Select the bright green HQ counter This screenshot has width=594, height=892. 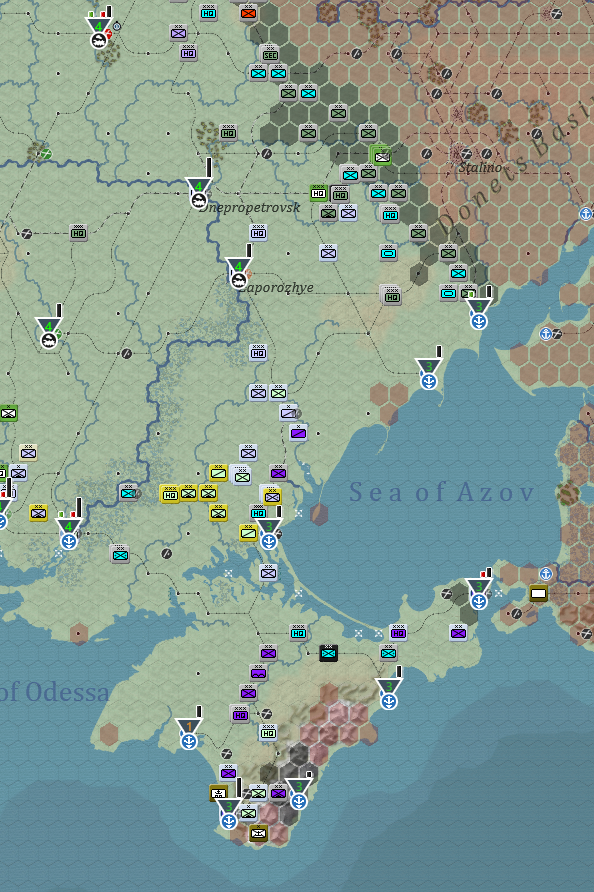[x=318, y=193]
